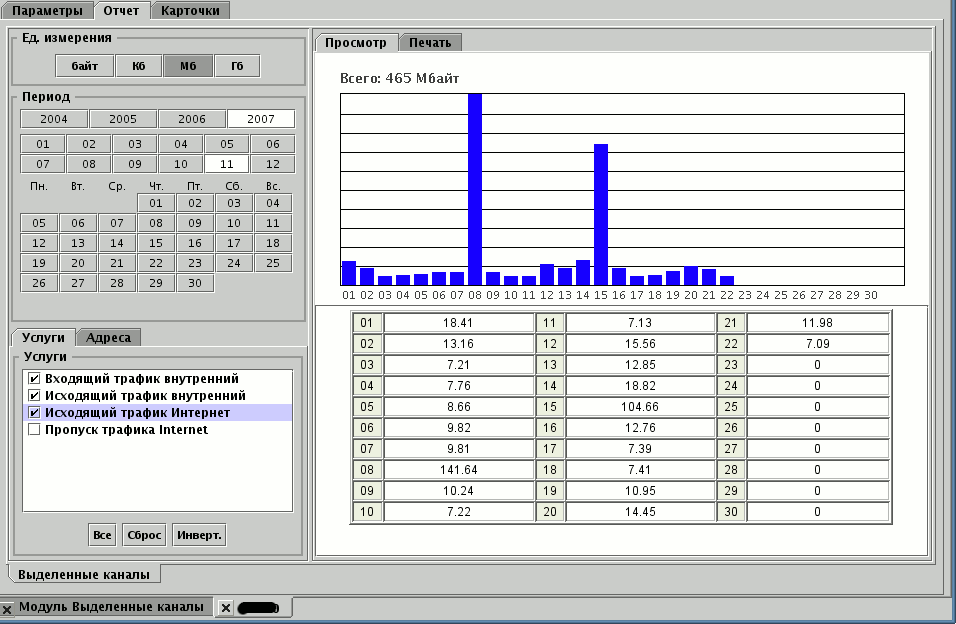The image size is (956, 624).
Task: Disable Исходящий трафик Интернет checkbox
Action: 35,413
